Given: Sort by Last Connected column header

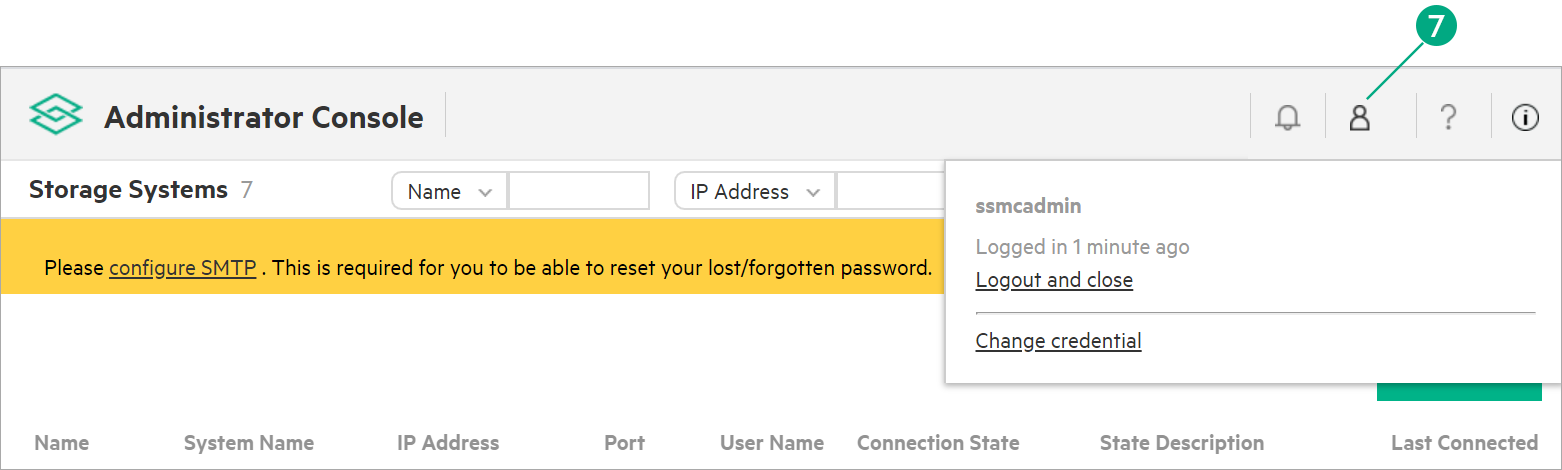Looking at the screenshot, I should click(x=1464, y=443).
